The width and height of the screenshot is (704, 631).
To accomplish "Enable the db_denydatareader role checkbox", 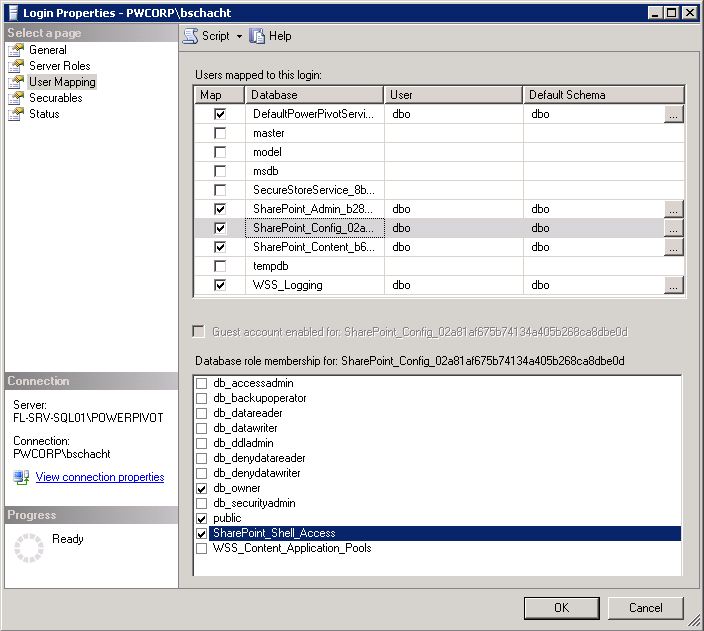I will point(202,458).
